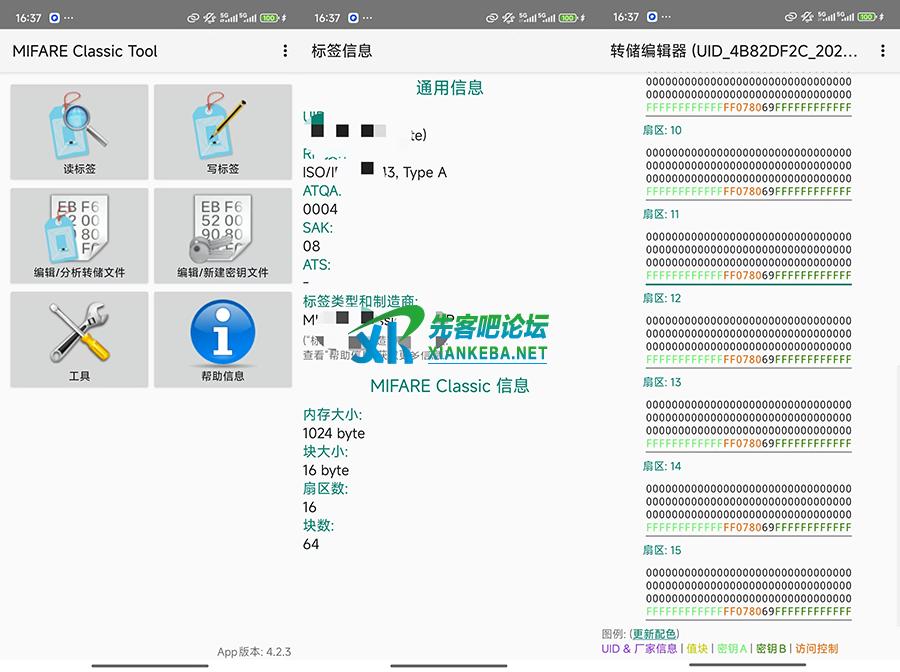Open 编辑/新建密钥文件 key file editor
900x672 pixels.
coord(222,236)
